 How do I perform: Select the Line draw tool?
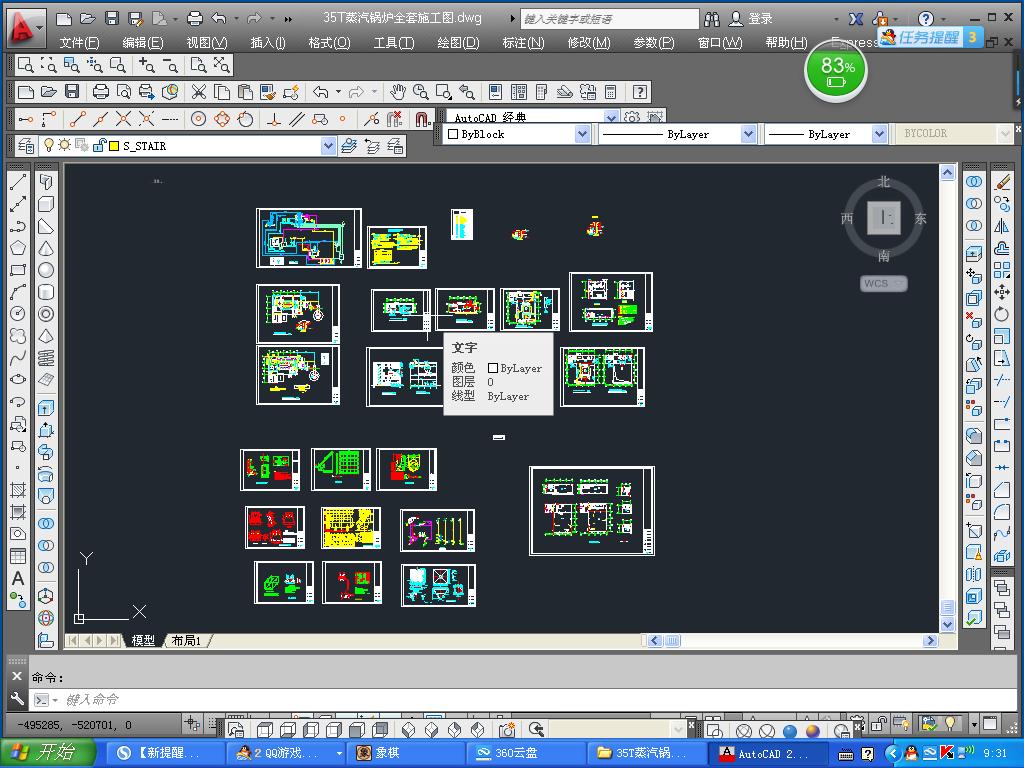pos(18,182)
